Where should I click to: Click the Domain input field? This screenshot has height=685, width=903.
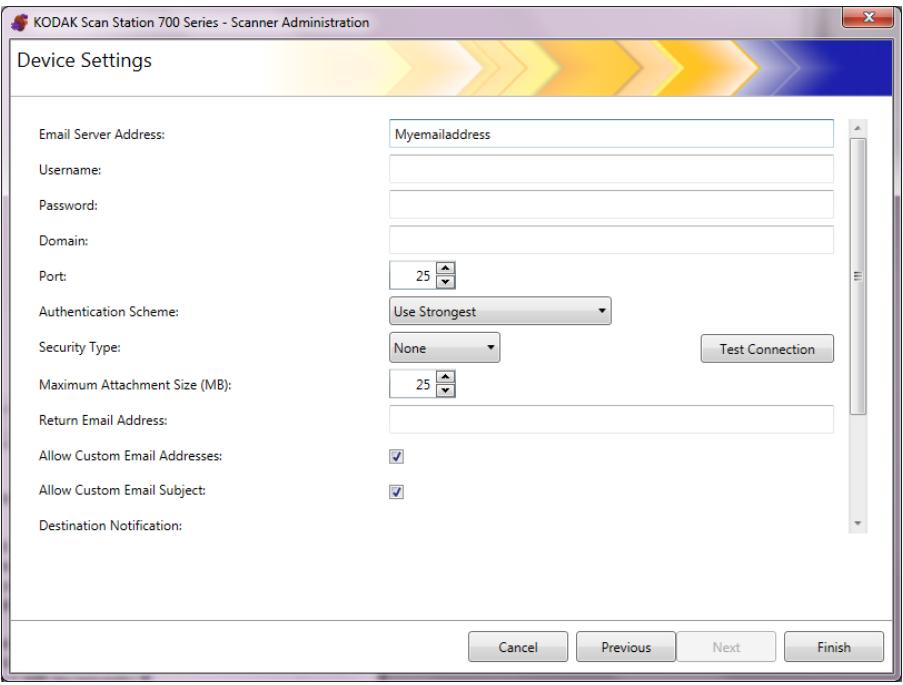tap(611, 240)
